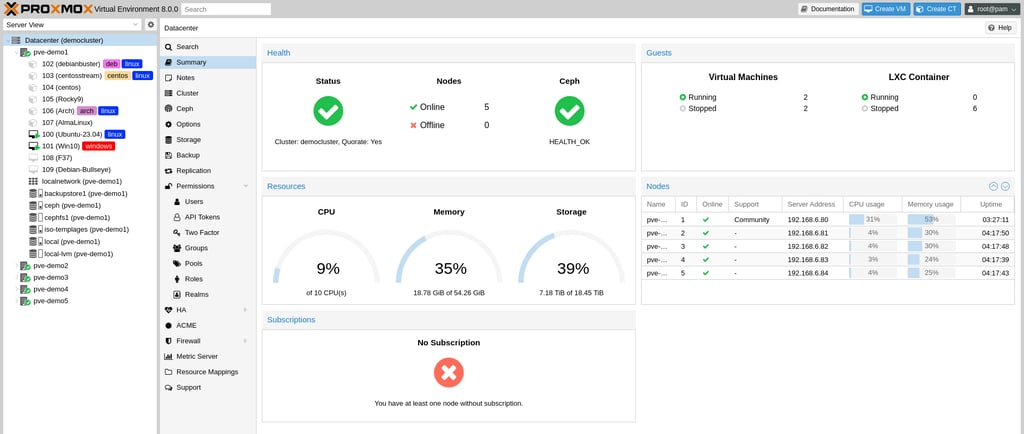Collapse the Nodes panel up arrow
Viewport: 1024px width, 434px height.
993,186
